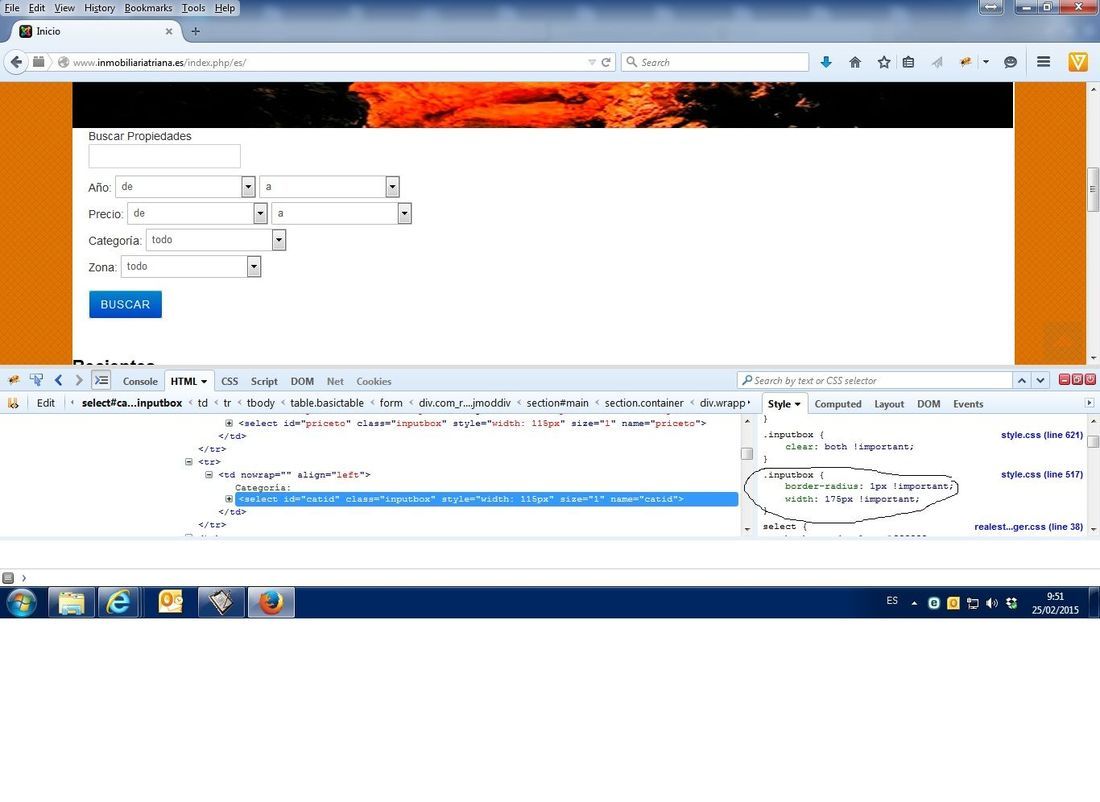Show bookmarks list icon
The width and height of the screenshot is (1100, 802).
[x=908, y=62]
